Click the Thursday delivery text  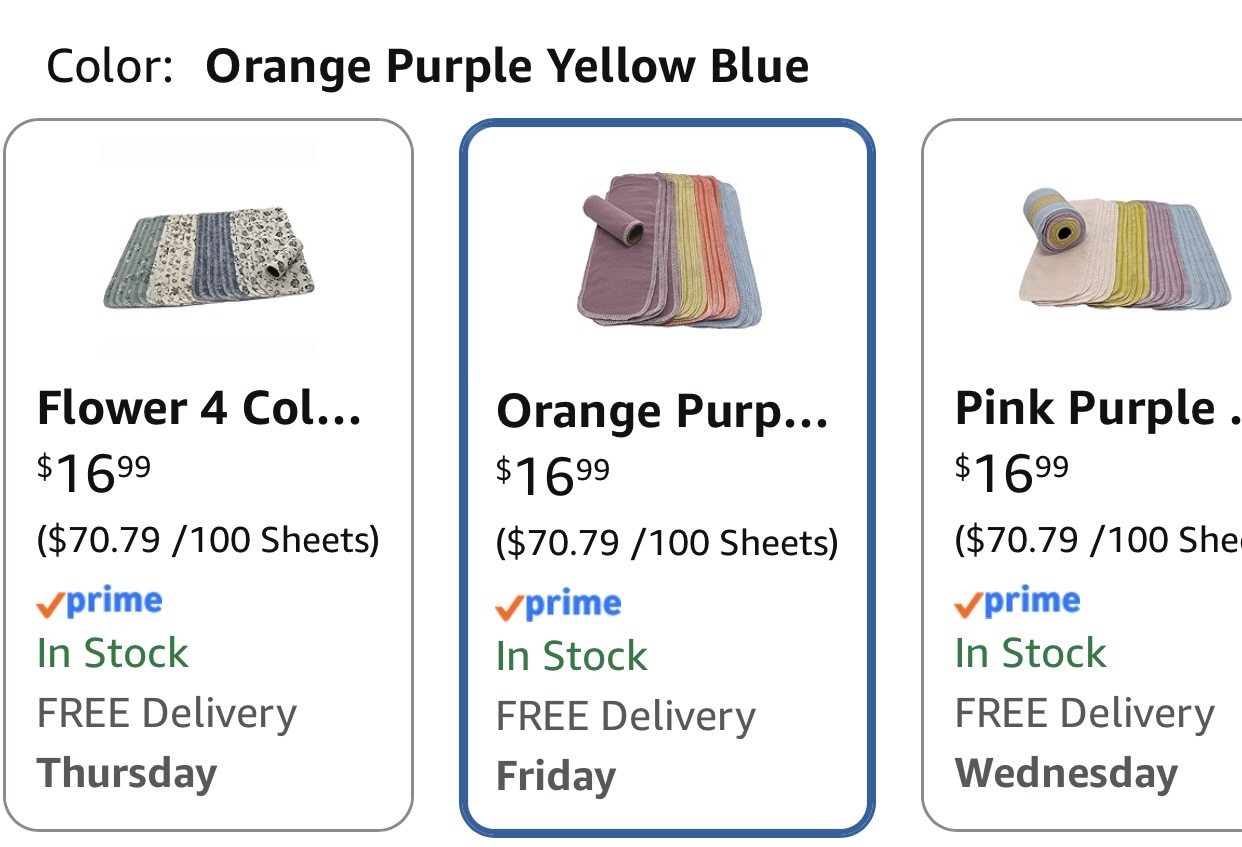(x=127, y=774)
